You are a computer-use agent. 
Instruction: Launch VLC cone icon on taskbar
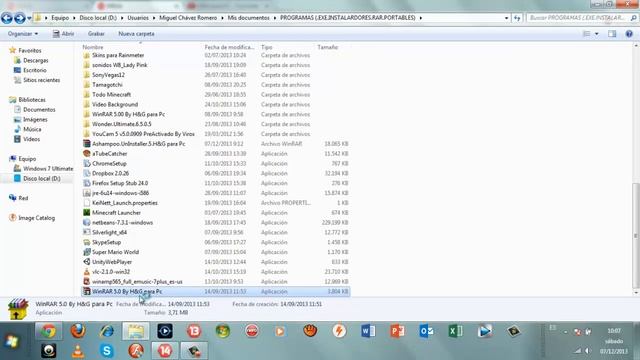pyautogui.click(x=78, y=351)
